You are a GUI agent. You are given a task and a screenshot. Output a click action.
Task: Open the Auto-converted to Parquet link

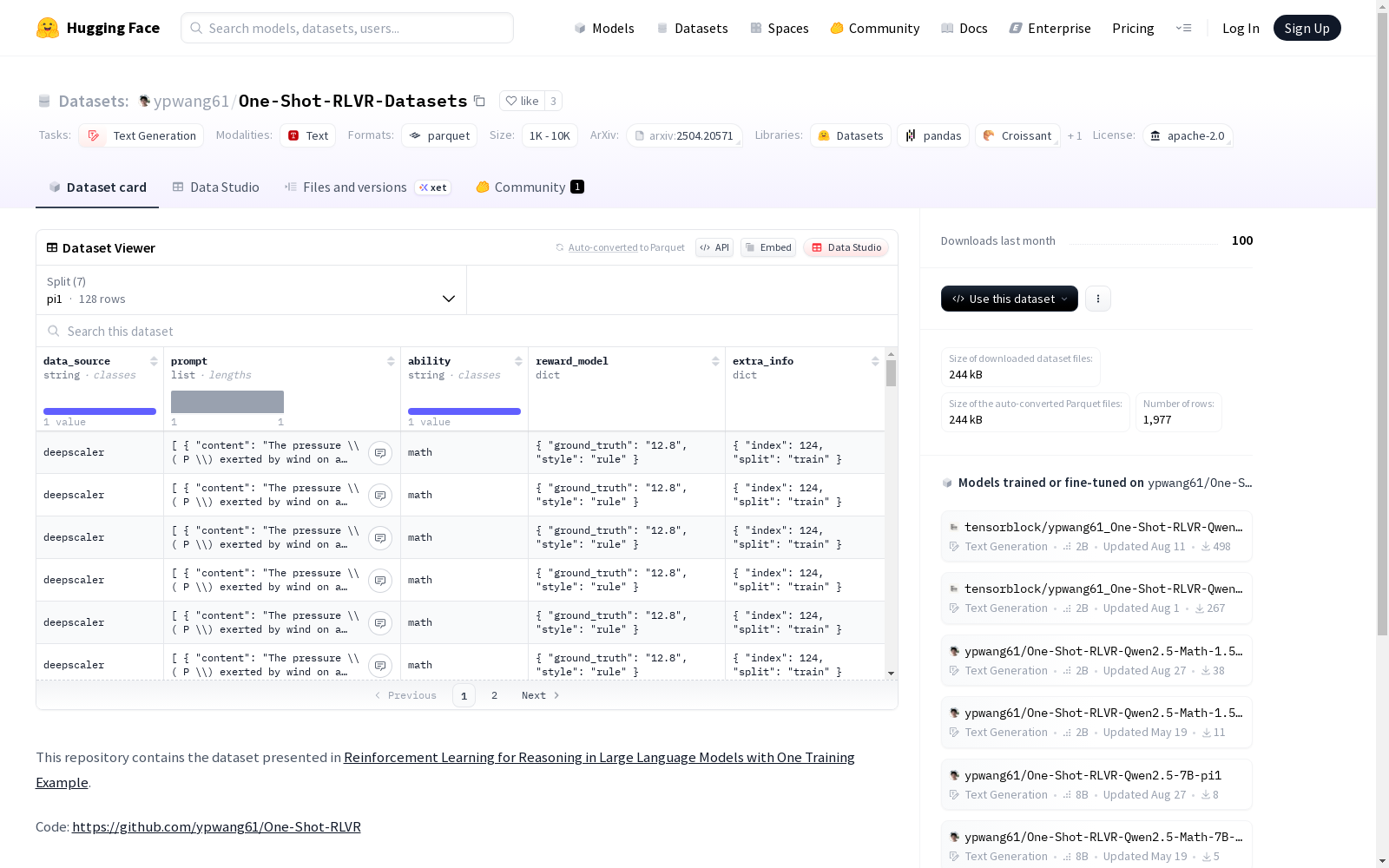[x=626, y=247]
